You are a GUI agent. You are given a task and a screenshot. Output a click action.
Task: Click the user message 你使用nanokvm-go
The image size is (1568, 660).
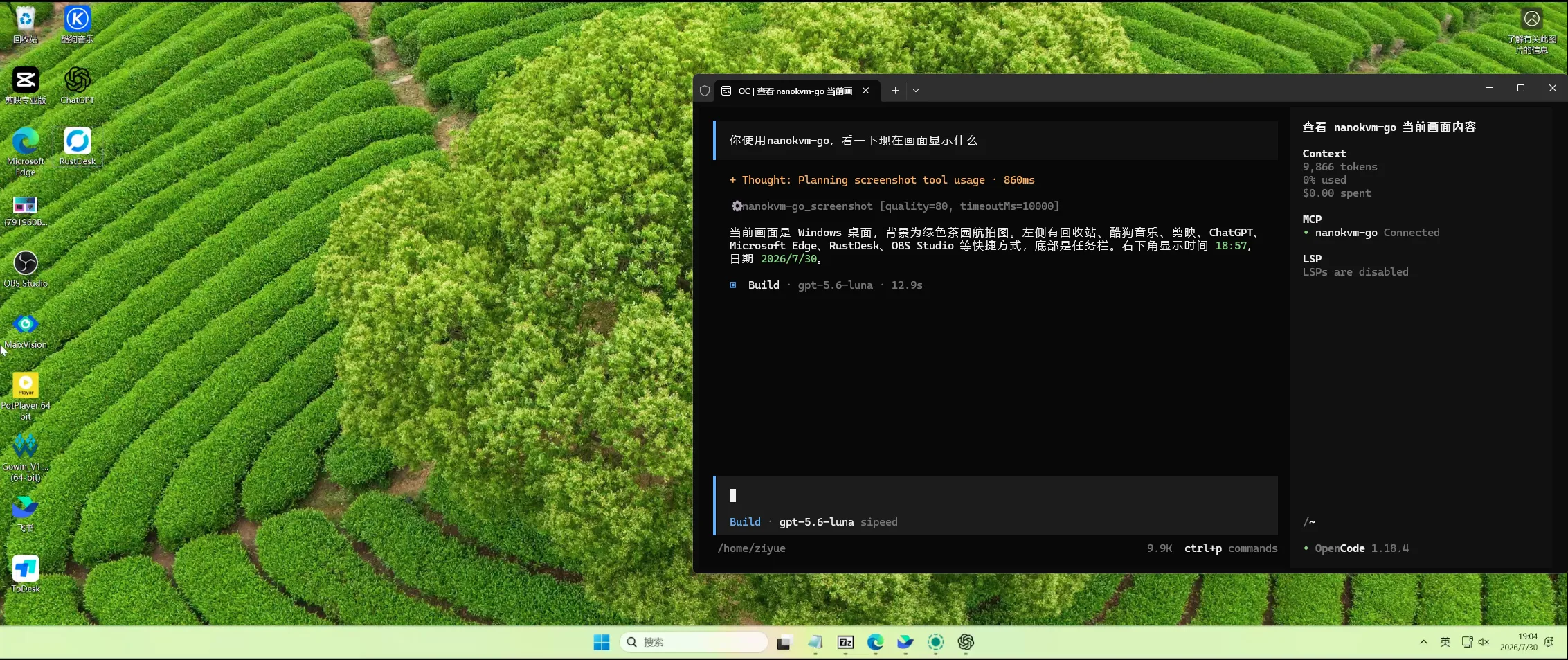point(854,141)
